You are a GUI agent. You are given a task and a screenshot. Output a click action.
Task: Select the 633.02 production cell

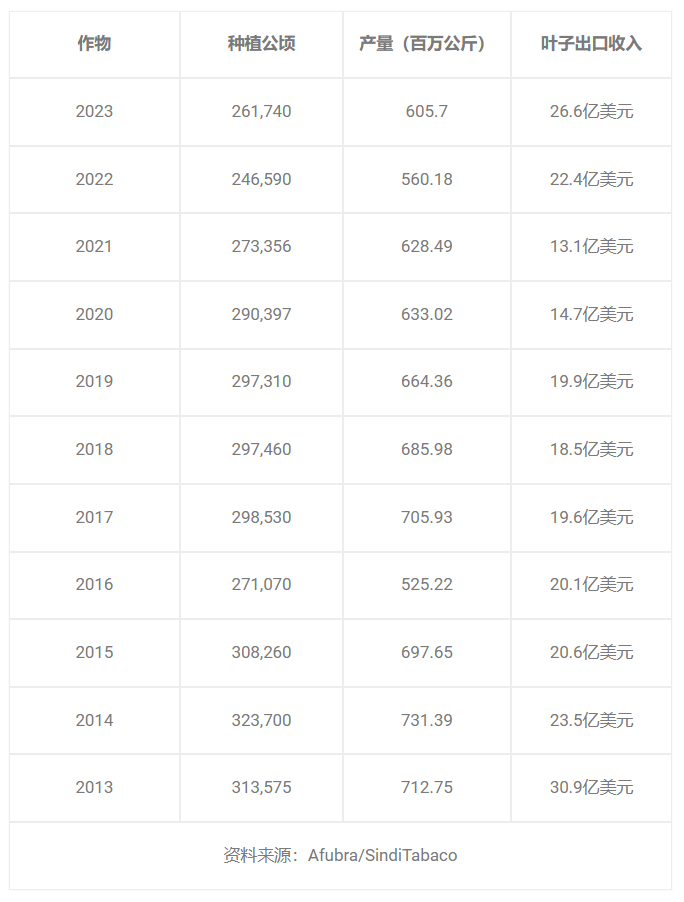(426, 314)
